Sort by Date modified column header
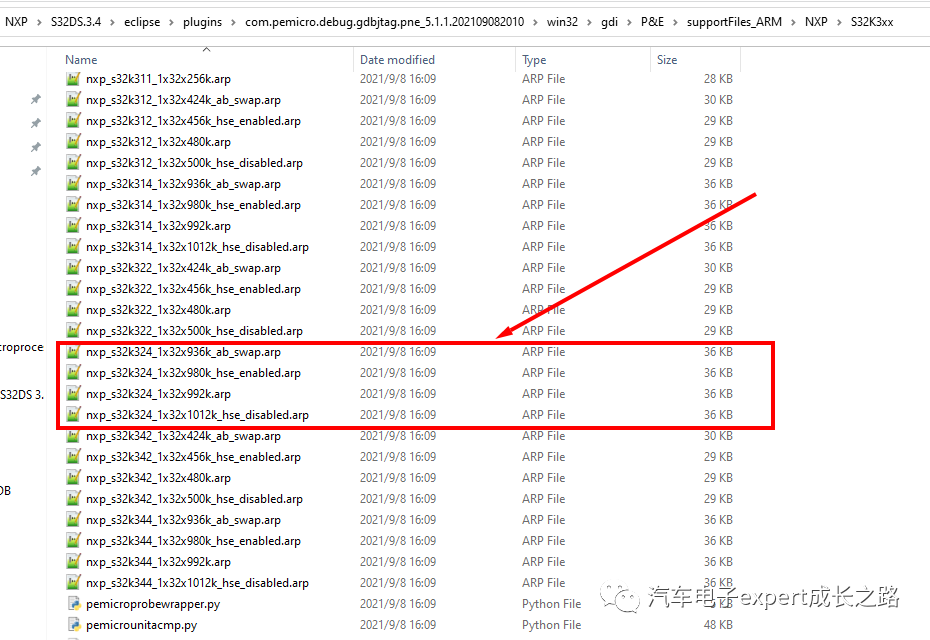Viewport: 930px width, 640px height. point(397,60)
